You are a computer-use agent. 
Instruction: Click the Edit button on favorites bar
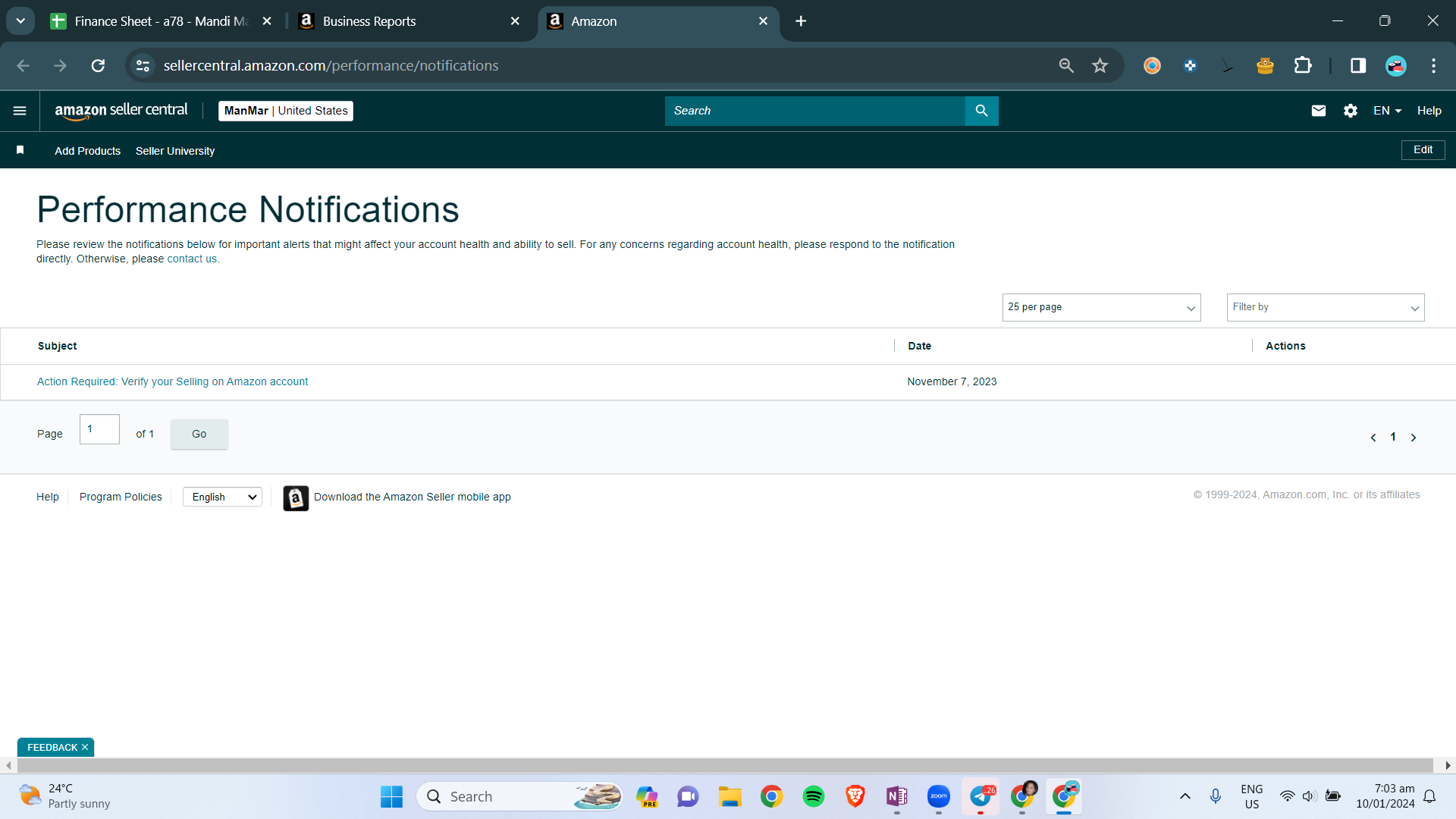[1423, 150]
